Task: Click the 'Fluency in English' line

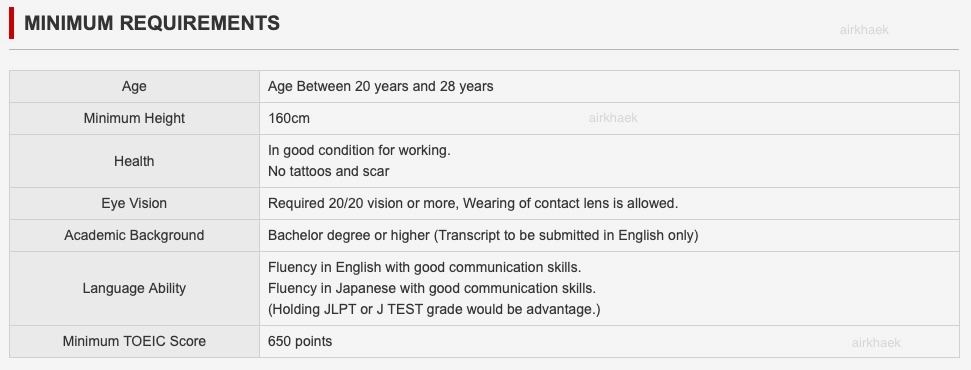Action: 424,268
